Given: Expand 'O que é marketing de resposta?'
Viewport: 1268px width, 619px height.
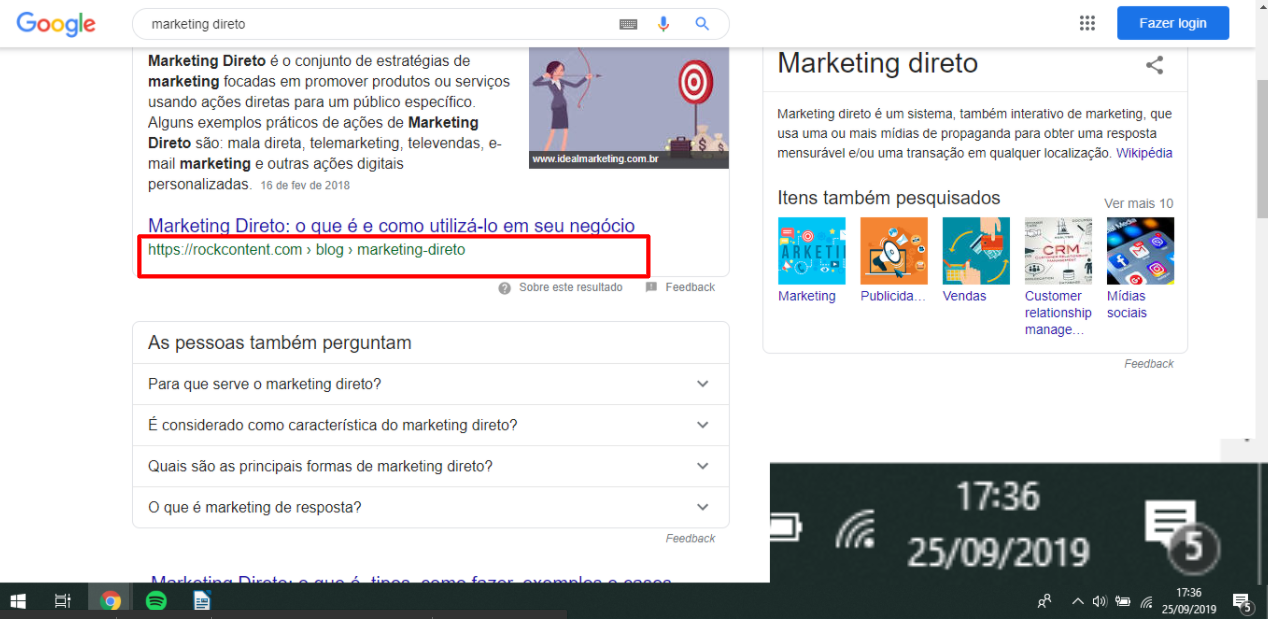Looking at the screenshot, I should (702, 507).
